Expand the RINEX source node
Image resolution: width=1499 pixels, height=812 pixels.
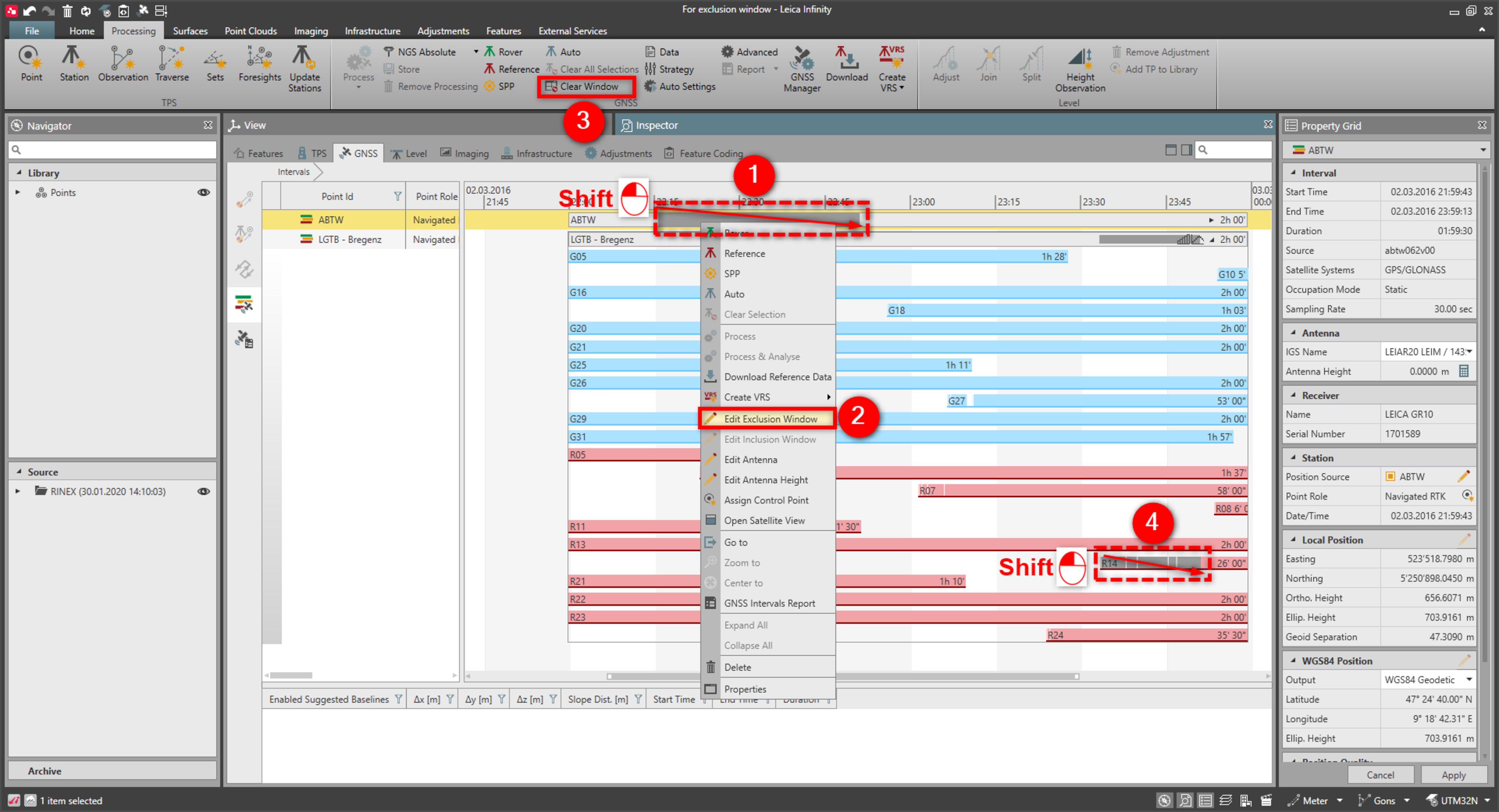click(18, 491)
